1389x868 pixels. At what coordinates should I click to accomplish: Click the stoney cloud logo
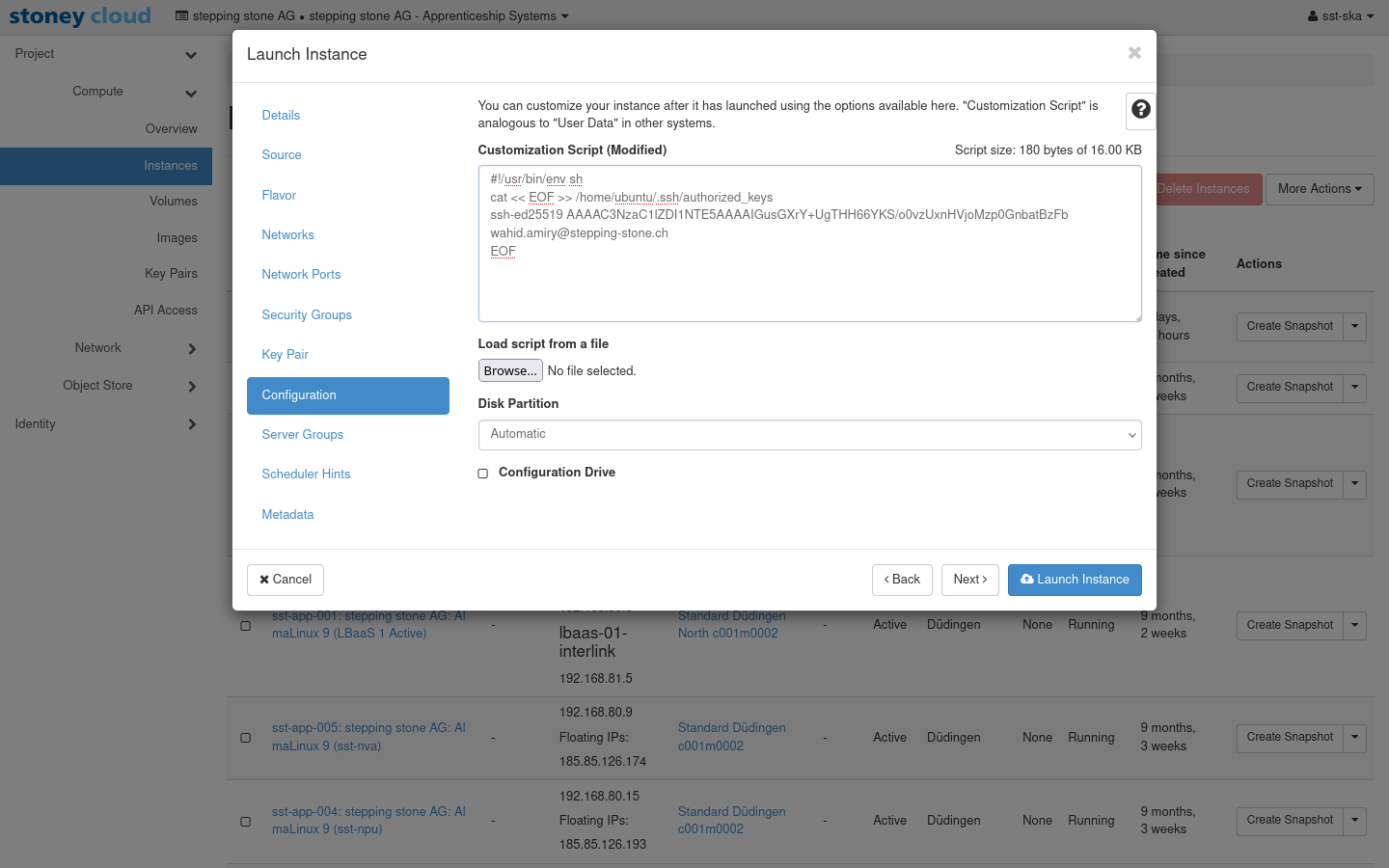(x=80, y=16)
